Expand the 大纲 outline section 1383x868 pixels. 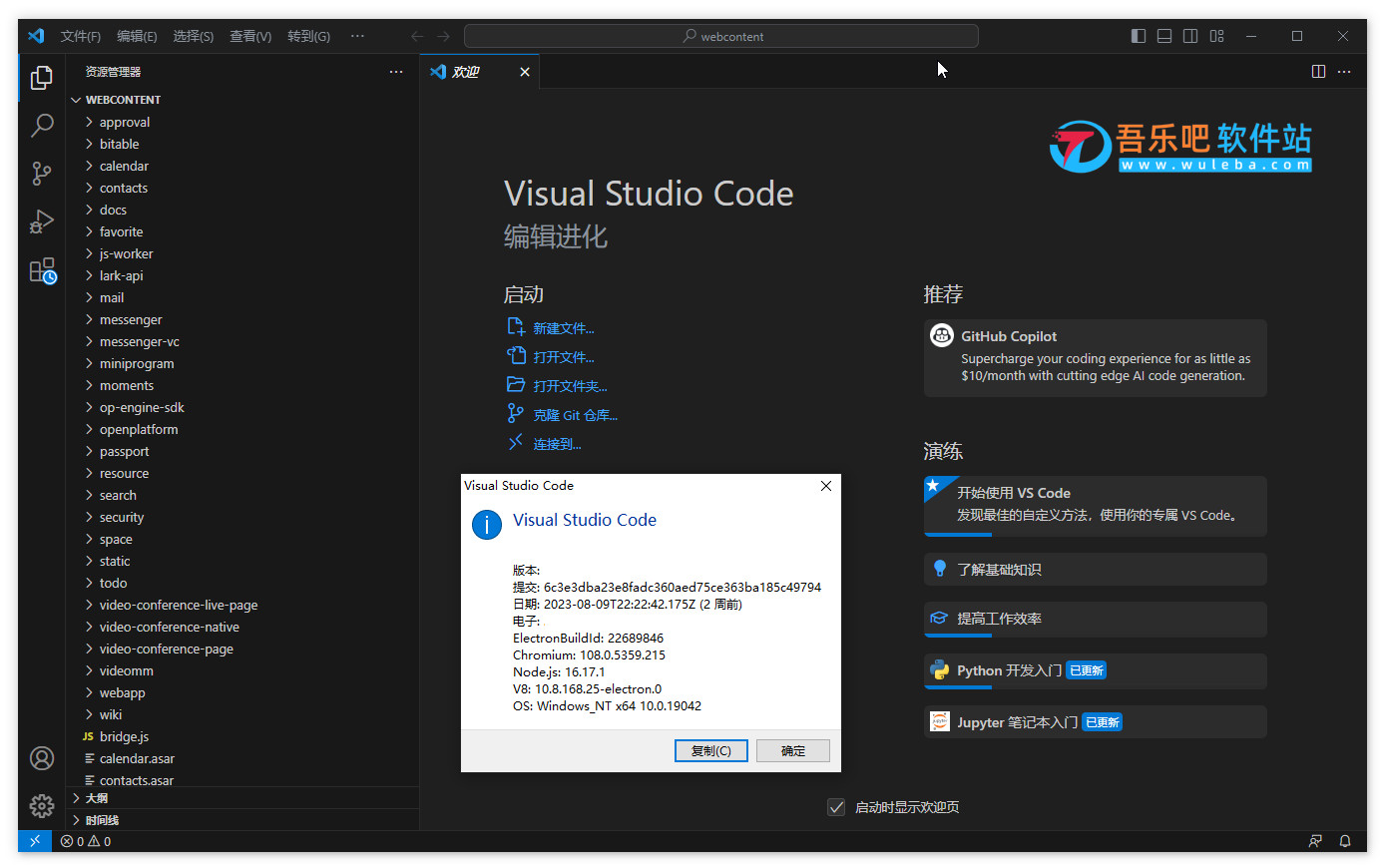click(244, 798)
